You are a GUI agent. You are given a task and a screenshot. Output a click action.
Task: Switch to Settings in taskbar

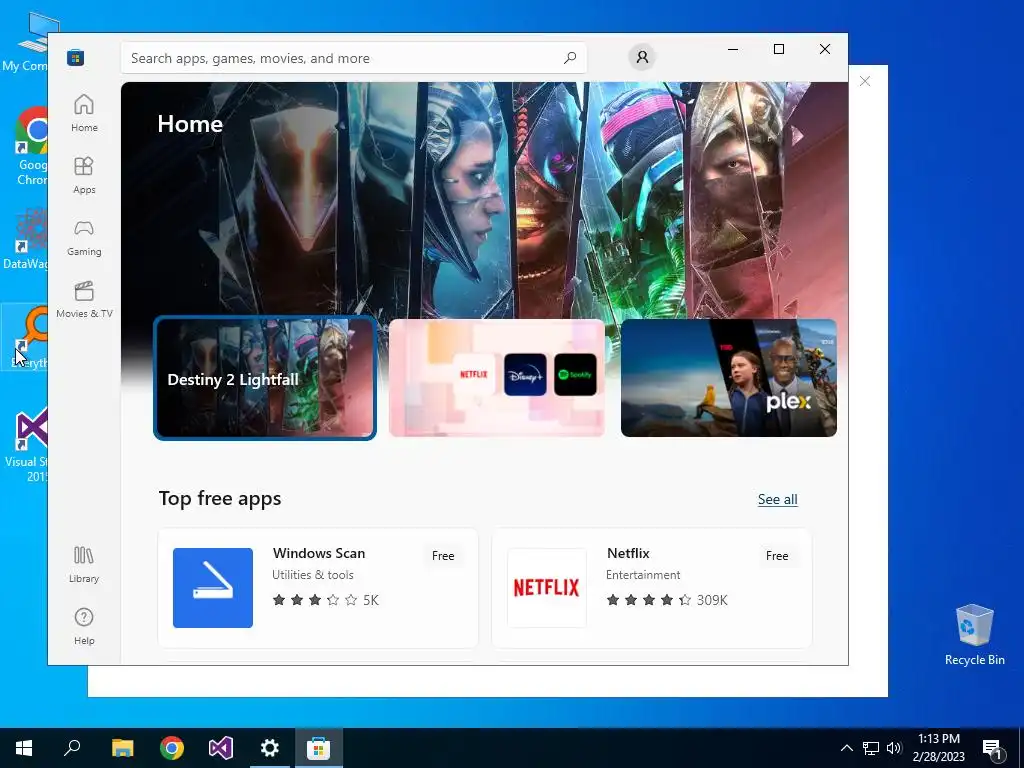[x=270, y=748]
